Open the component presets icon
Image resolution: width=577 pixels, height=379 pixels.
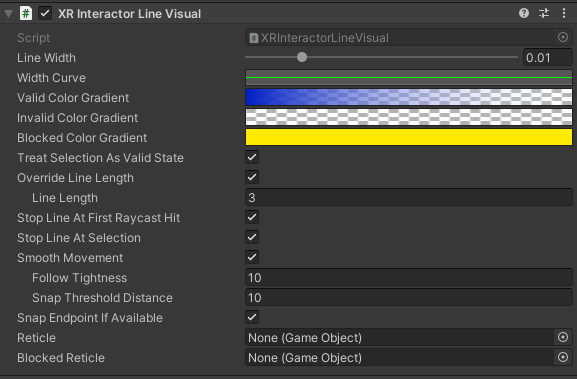pos(544,14)
